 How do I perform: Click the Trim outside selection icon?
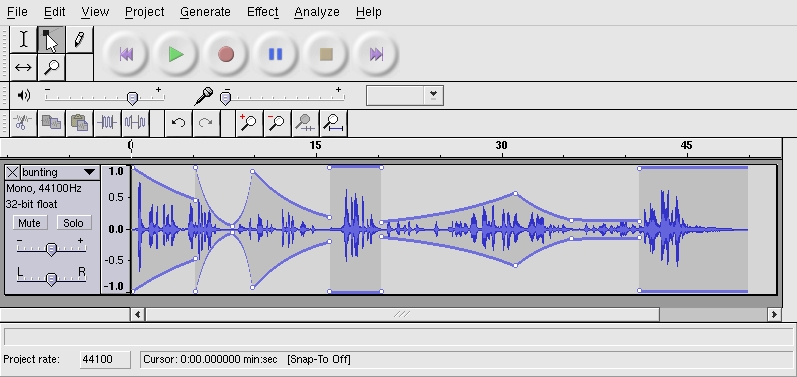107,123
